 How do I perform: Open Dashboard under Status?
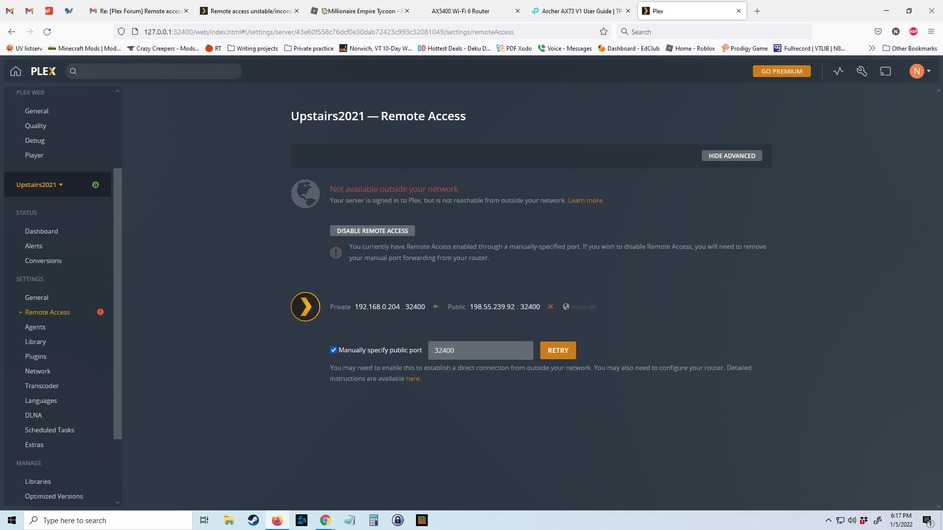coord(41,231)
